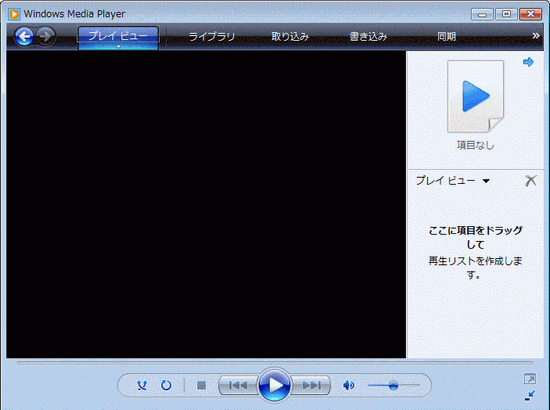Click the greyed forward navigation arrow
The width and height of the screenshot is (550, 410).
point(46,36)
